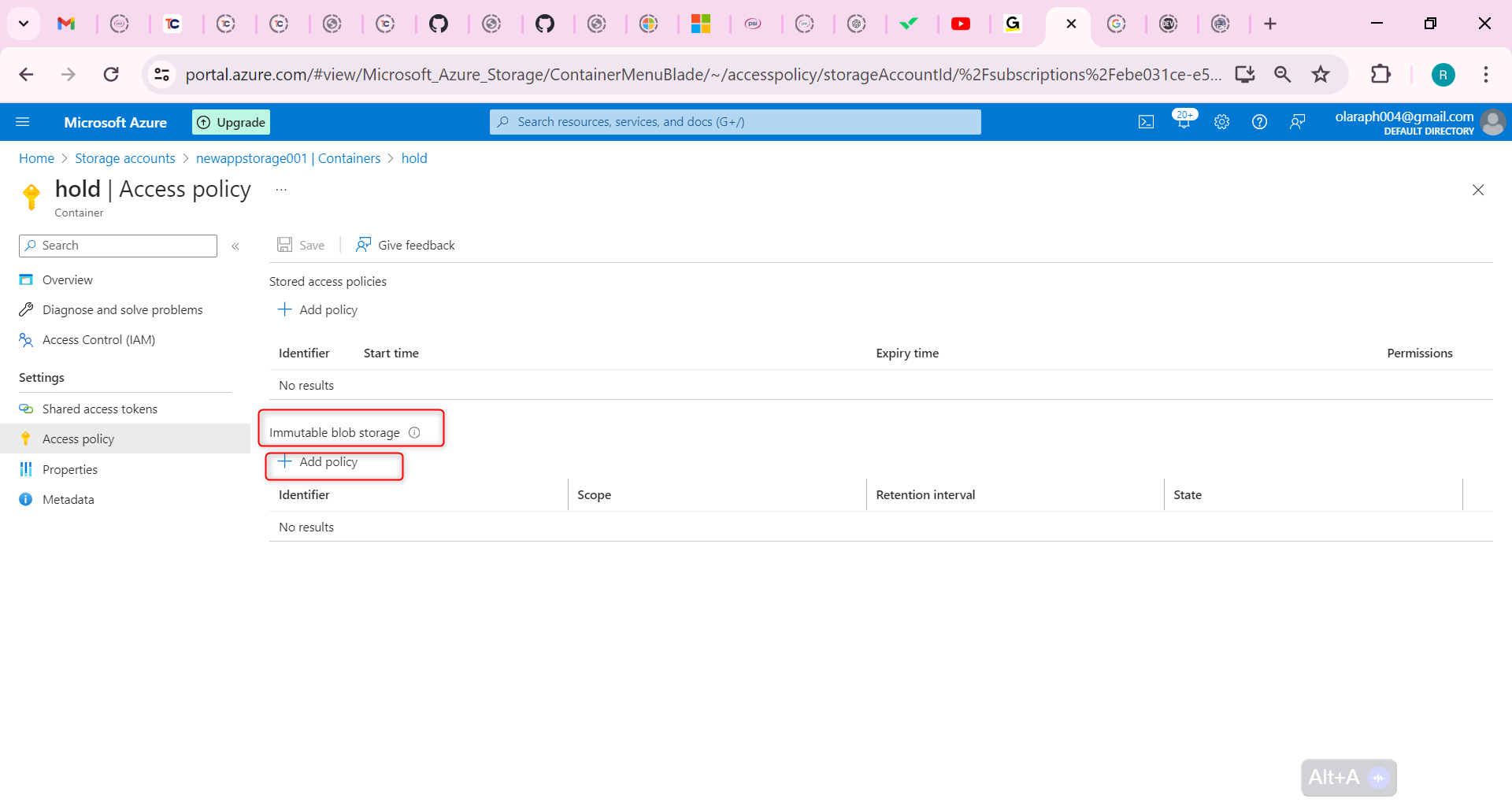
Task: Click the Alt+A assistant button
Action: [x=1347, y=777]
